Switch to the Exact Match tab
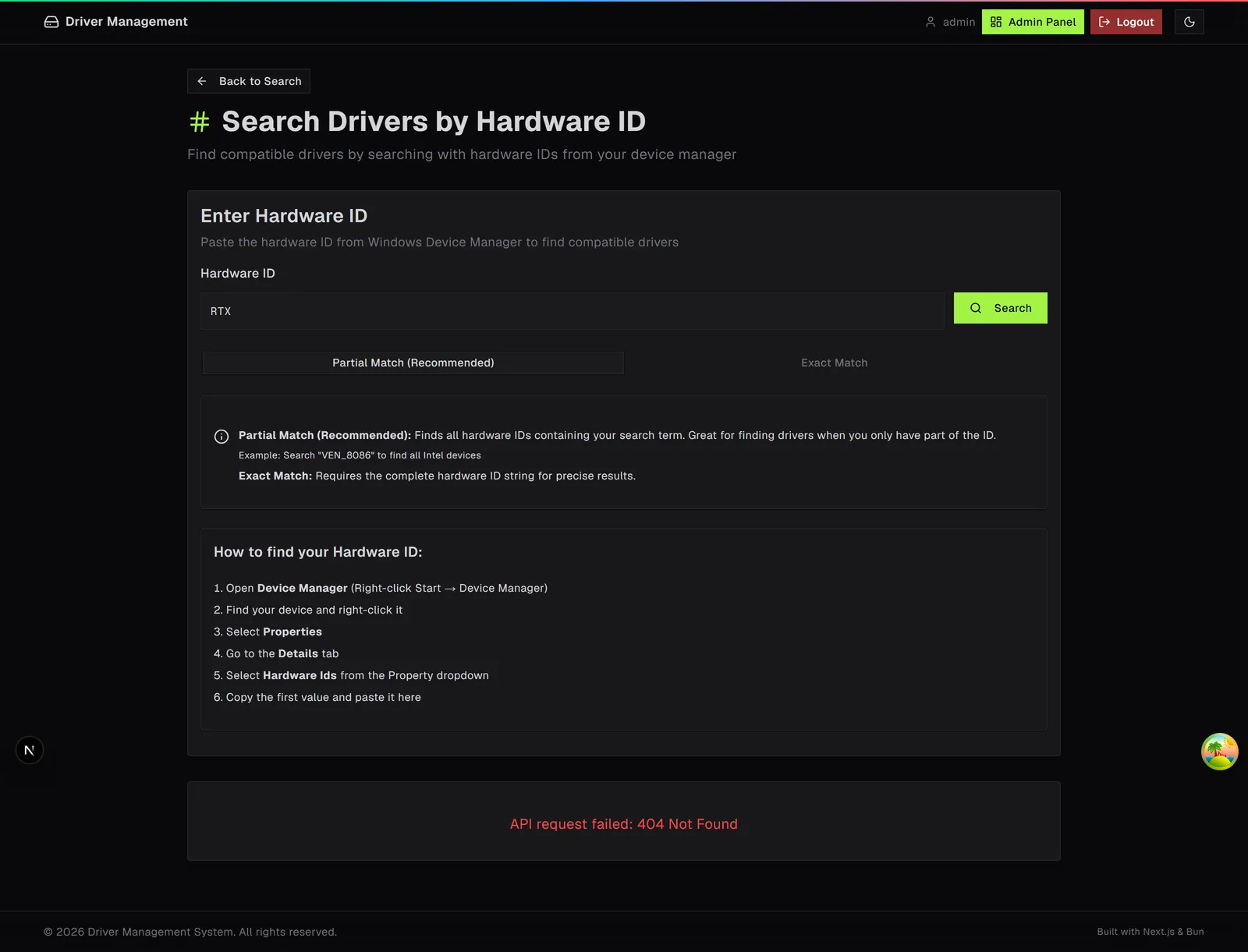 (834, 363)
